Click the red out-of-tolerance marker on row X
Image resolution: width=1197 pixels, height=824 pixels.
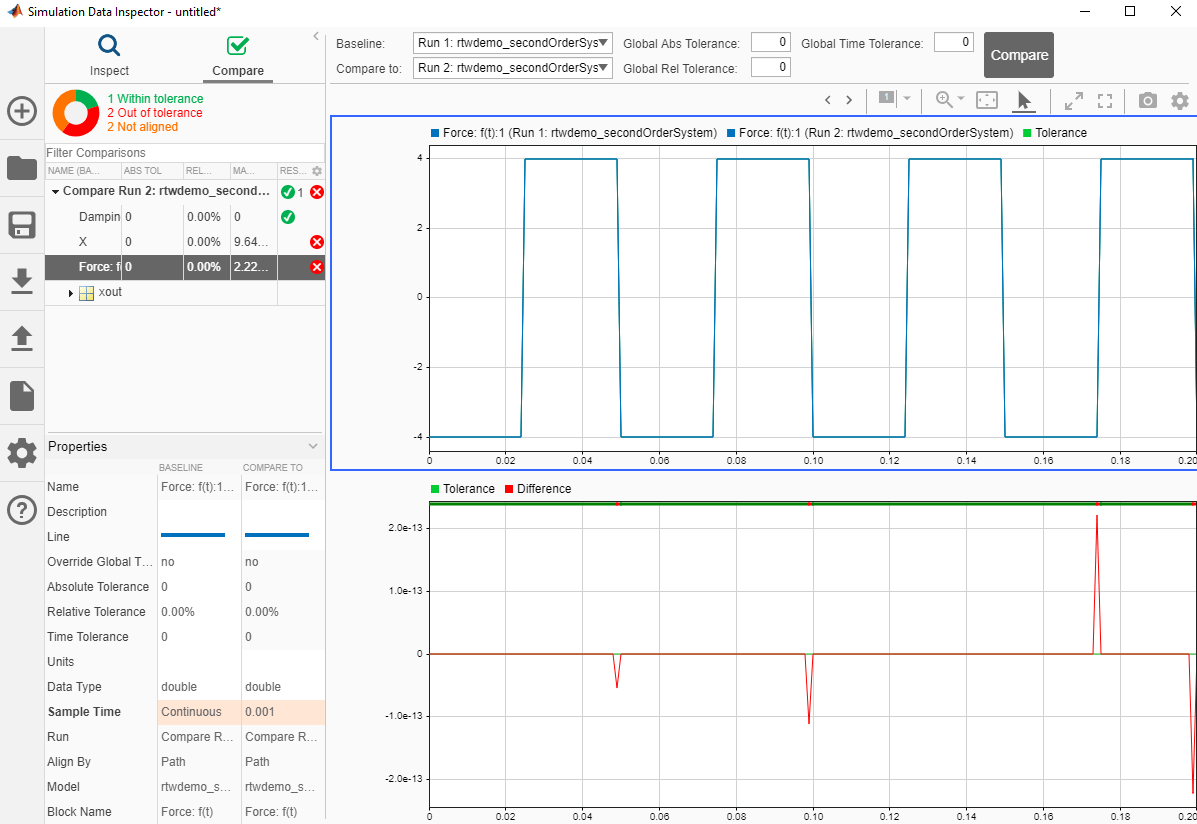(317, 242)
